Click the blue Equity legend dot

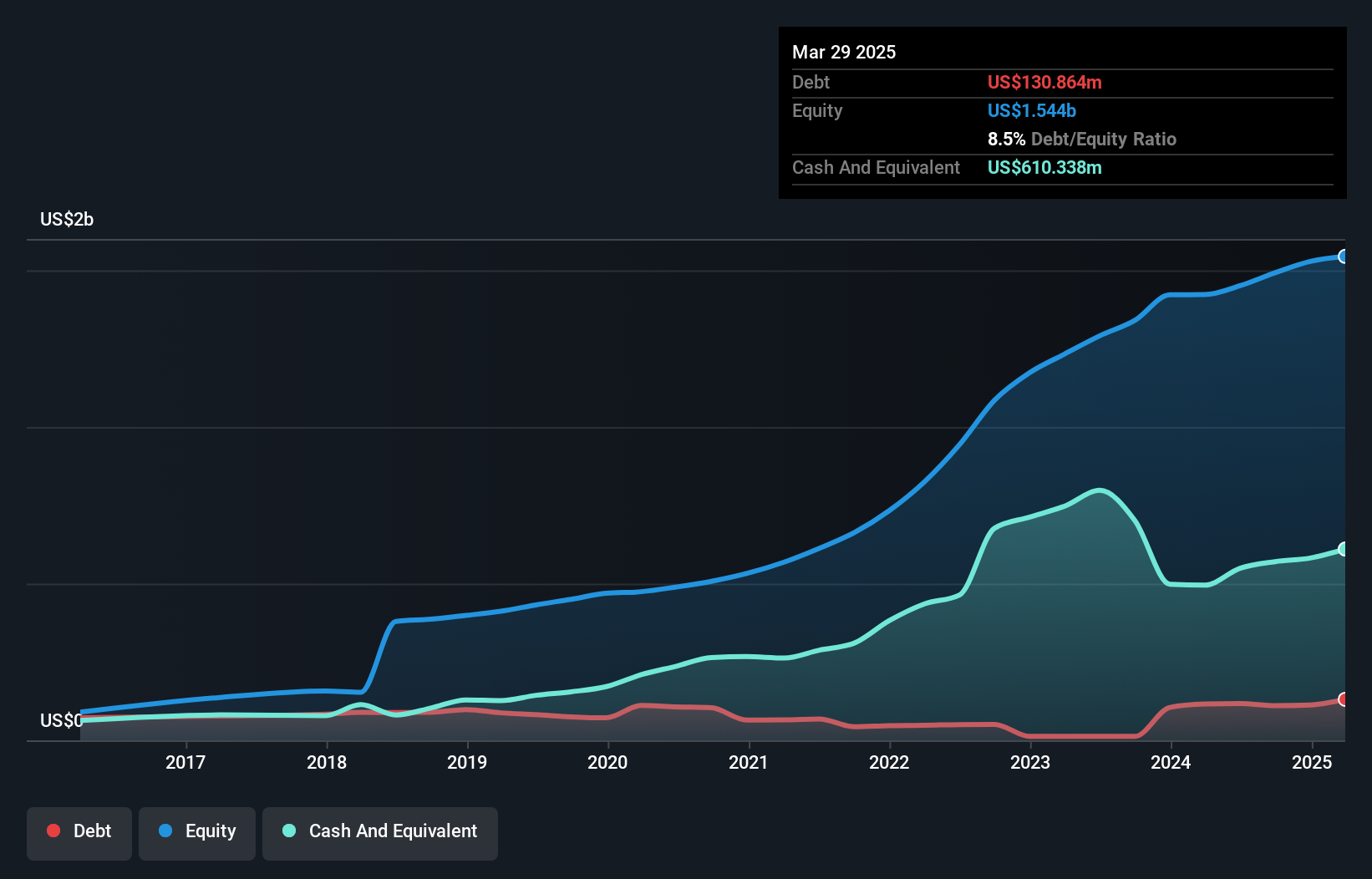click(165, 831)
